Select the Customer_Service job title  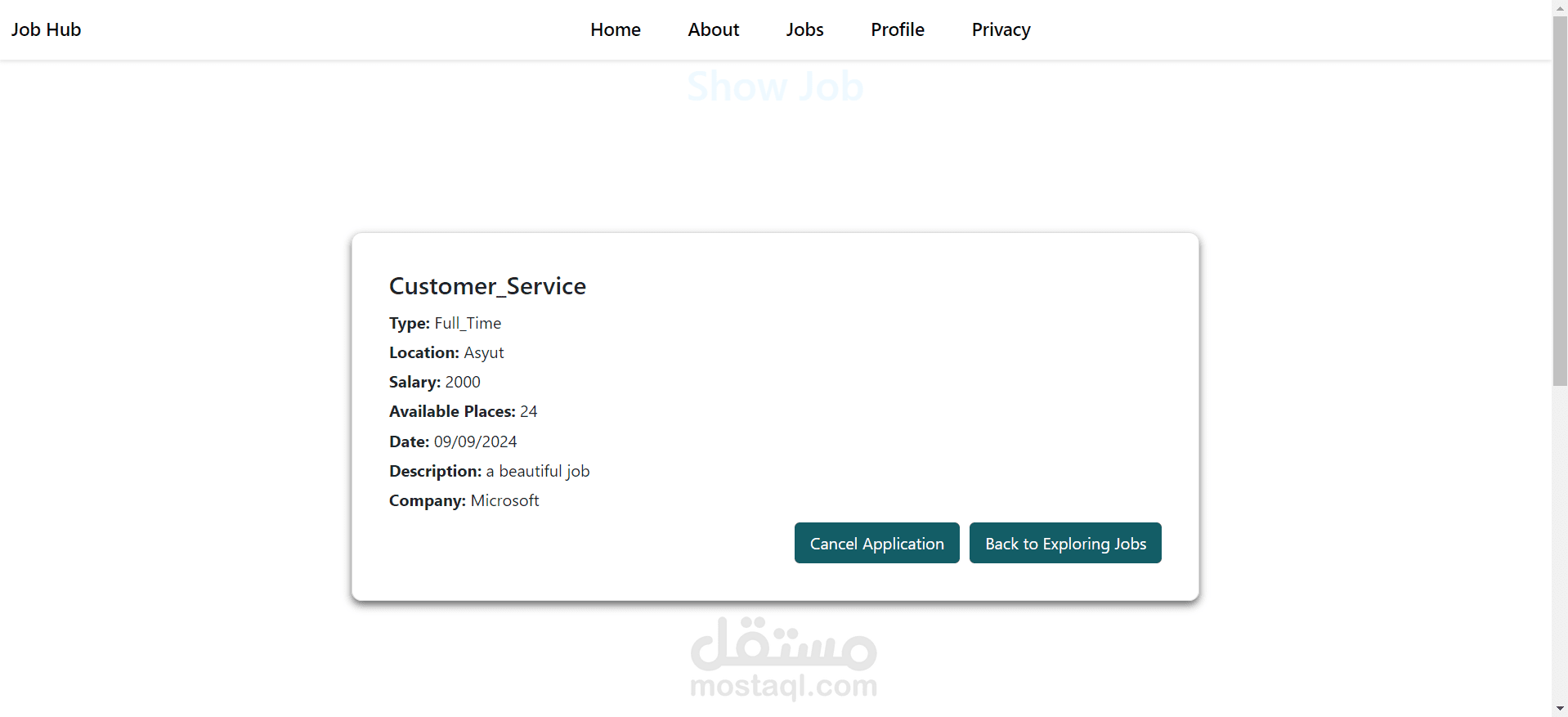(487, 286)
